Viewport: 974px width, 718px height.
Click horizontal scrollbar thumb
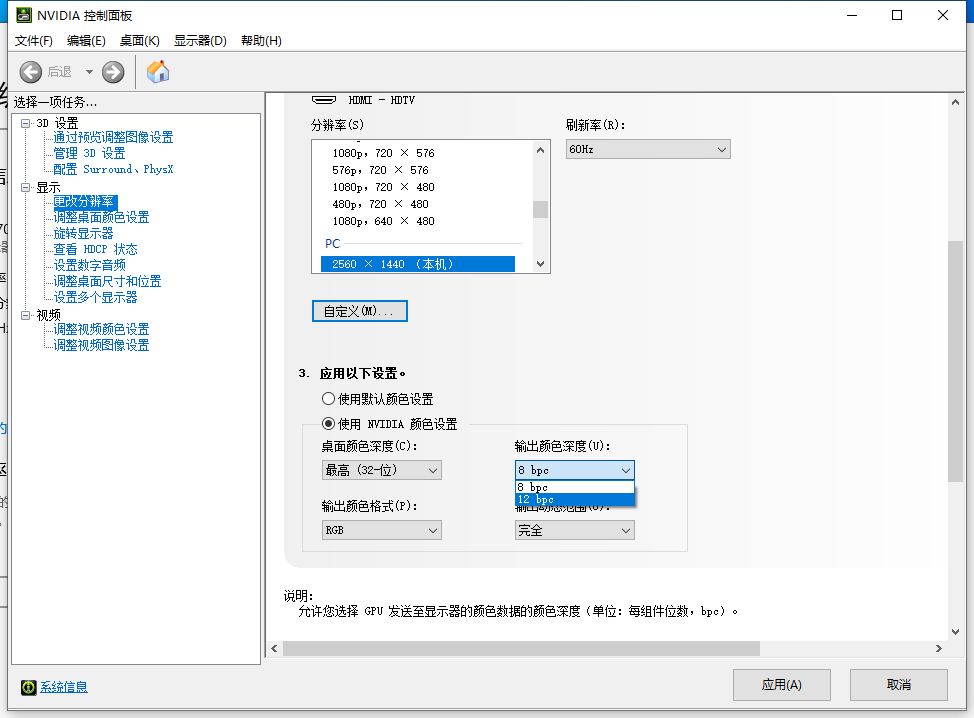521,648
